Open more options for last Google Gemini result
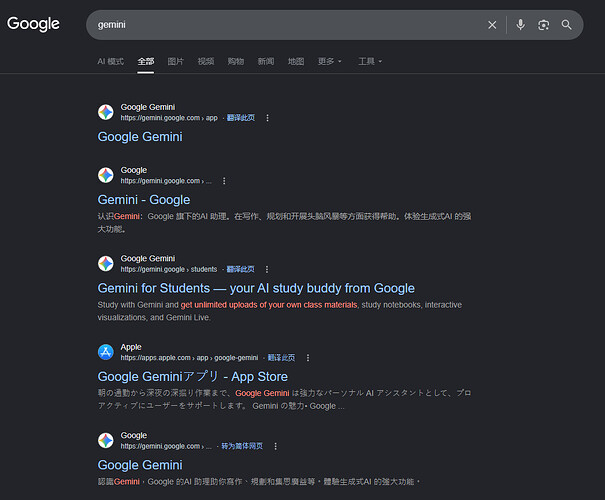 point(275,446)
